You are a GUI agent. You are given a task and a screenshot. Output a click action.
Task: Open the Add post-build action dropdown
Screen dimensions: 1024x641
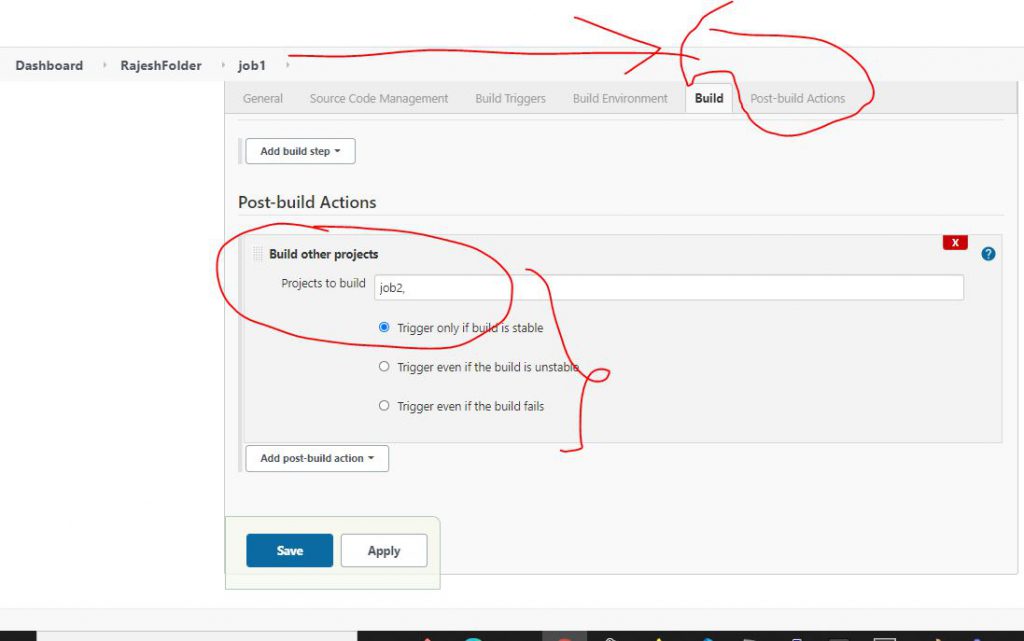317,459
